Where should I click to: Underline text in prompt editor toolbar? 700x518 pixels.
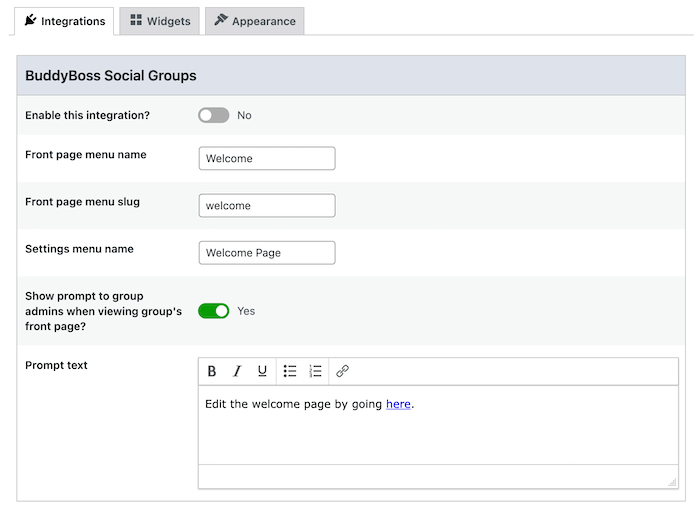tap(262, 371)
